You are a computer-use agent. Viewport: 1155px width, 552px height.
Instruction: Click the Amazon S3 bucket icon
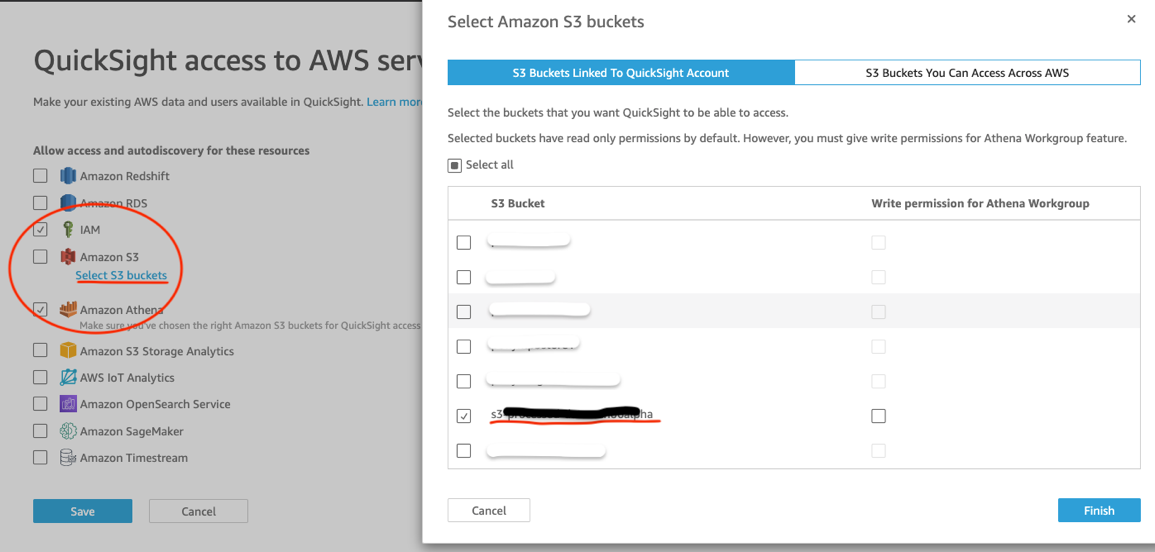click(x=69, y=256)
